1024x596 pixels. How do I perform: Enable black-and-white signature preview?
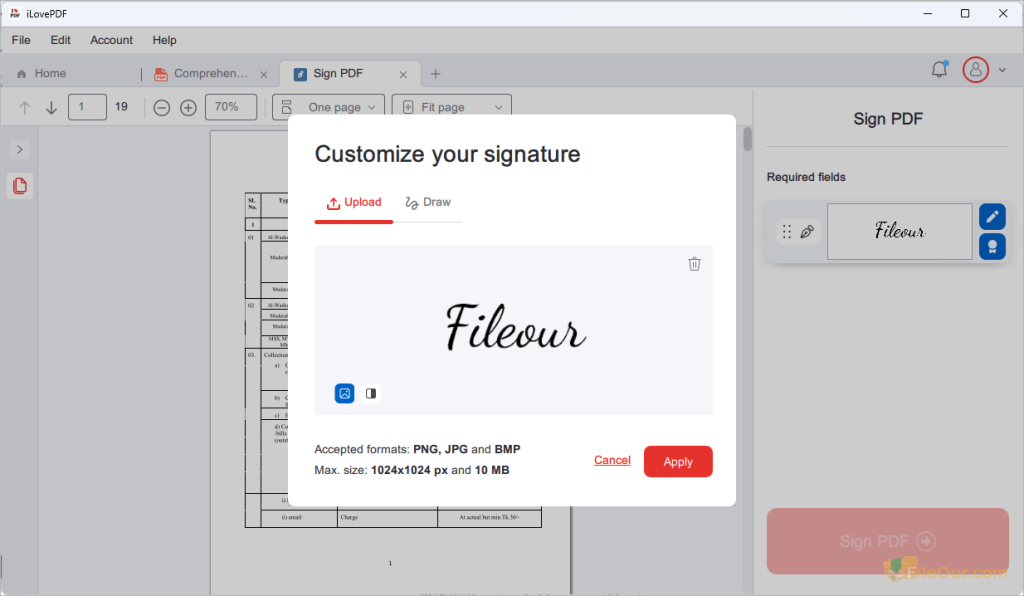click(x=370, y=393)
